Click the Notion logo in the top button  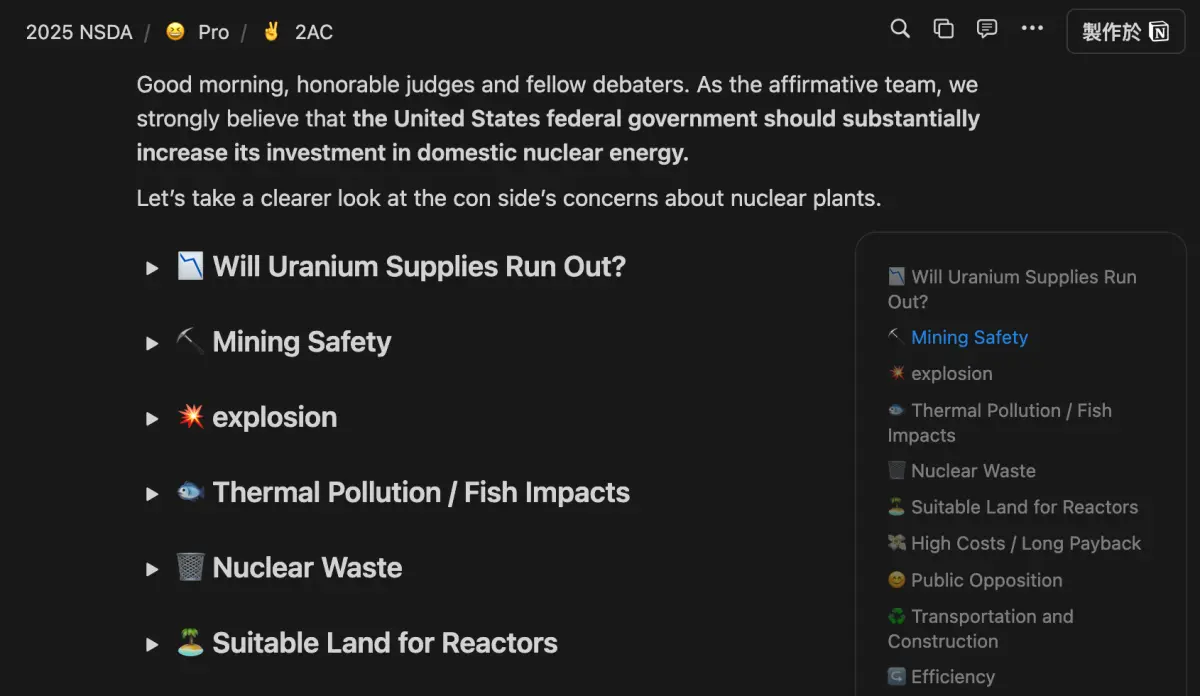1159,32
